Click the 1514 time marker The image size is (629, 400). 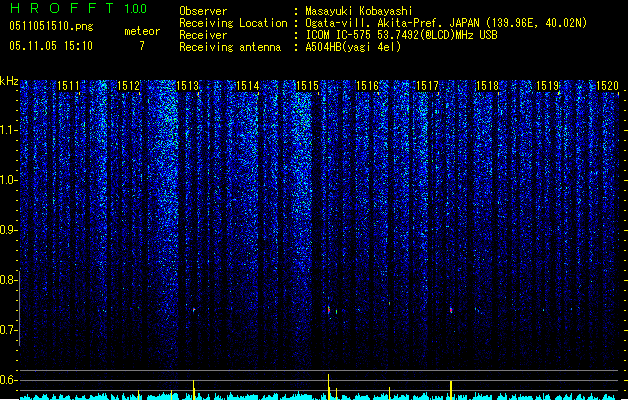click(x=248, y=86)
